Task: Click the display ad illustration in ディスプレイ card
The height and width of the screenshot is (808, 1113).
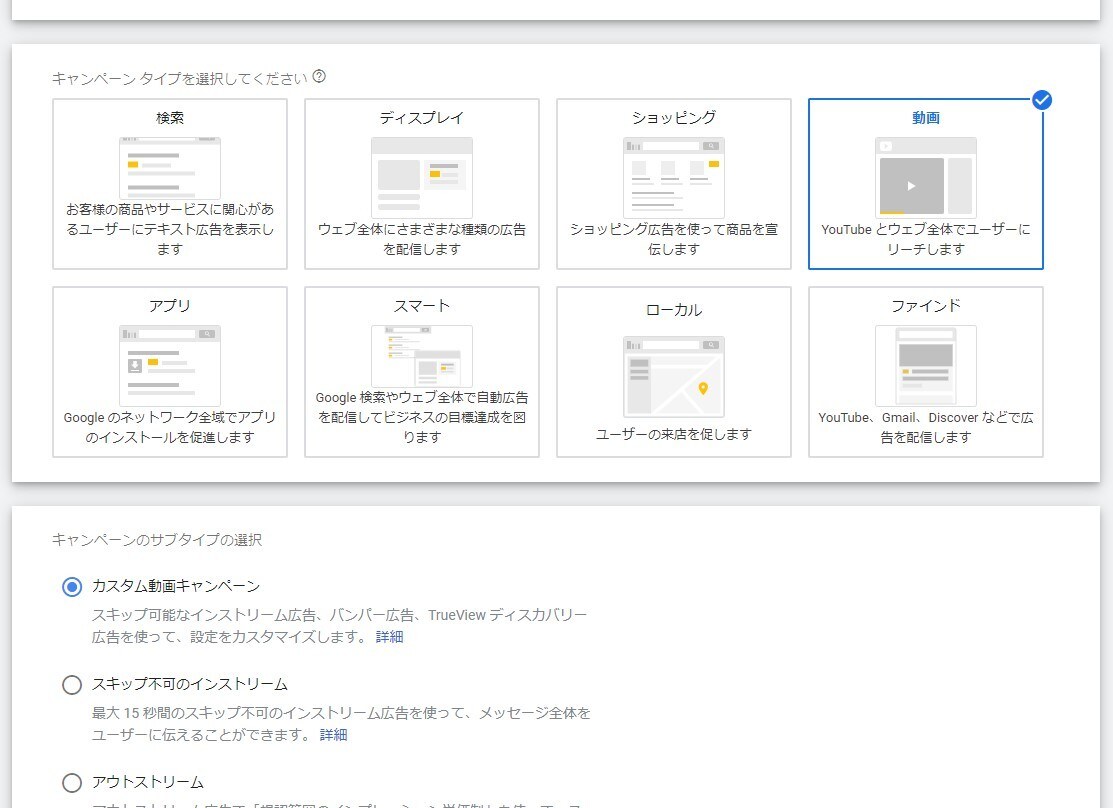Action: (x=422, y=178)
